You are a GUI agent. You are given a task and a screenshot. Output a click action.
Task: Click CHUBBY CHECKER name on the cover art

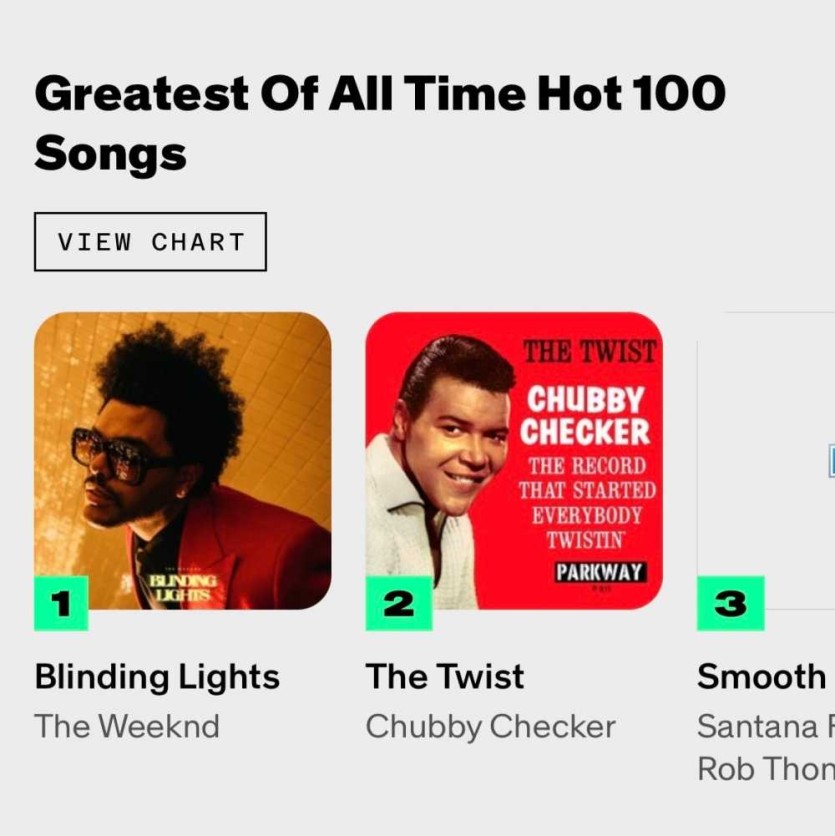(588, 415)
